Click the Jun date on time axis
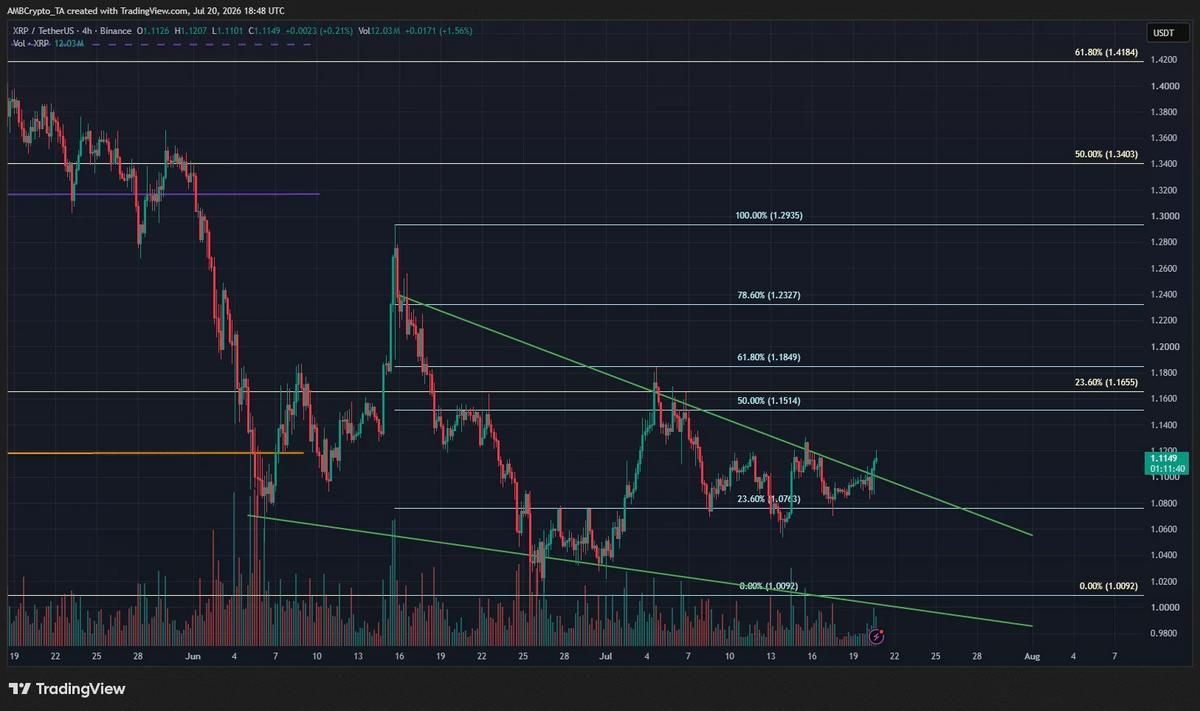 (194, 656)
